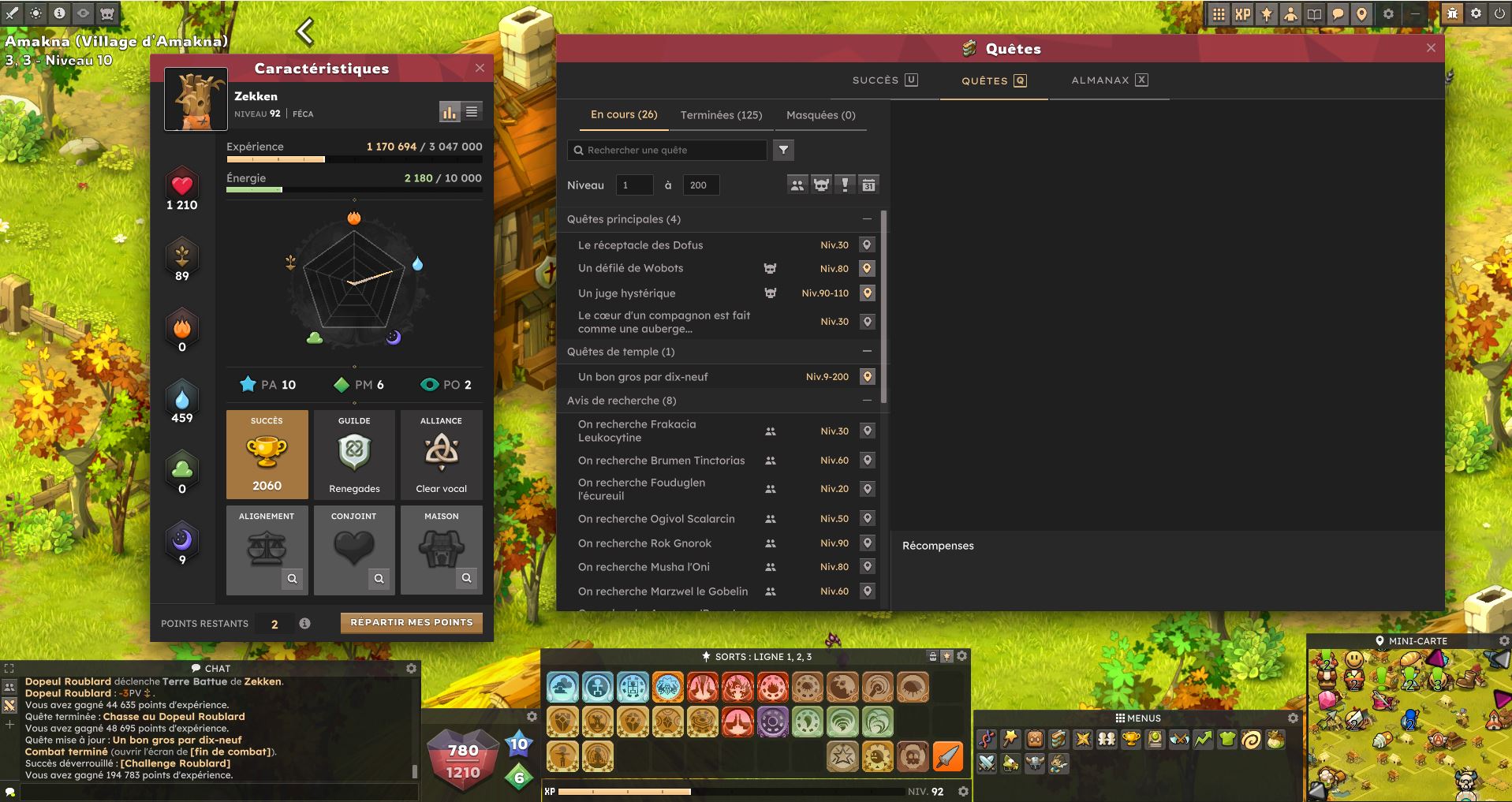Toggle the skull monster filter in the quest panel
Viewport: 1512px width, 802px height.
tap(821, 184)
